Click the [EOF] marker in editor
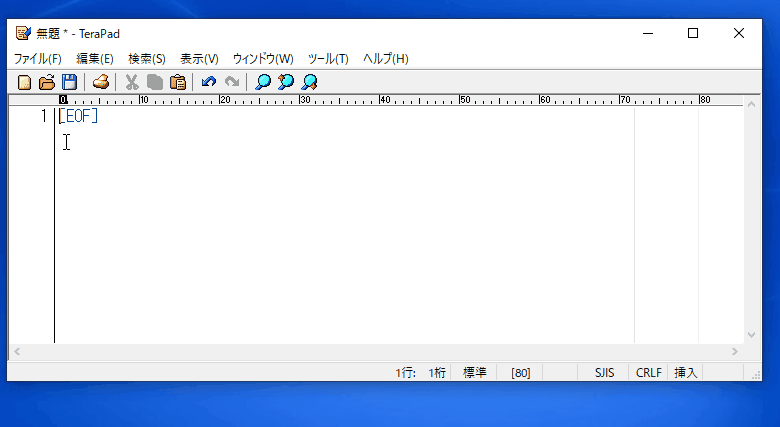 point(79,116)
